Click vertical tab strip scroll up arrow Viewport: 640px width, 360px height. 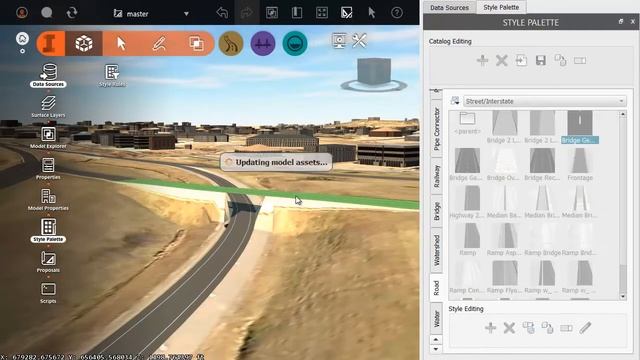coord(436,340)
